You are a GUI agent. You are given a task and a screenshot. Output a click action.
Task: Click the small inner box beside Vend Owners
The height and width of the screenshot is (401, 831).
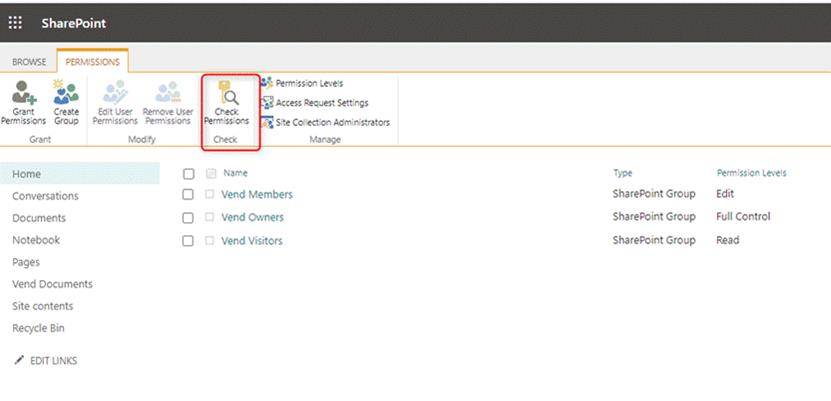pyautogui.click(x=210, y=217)
